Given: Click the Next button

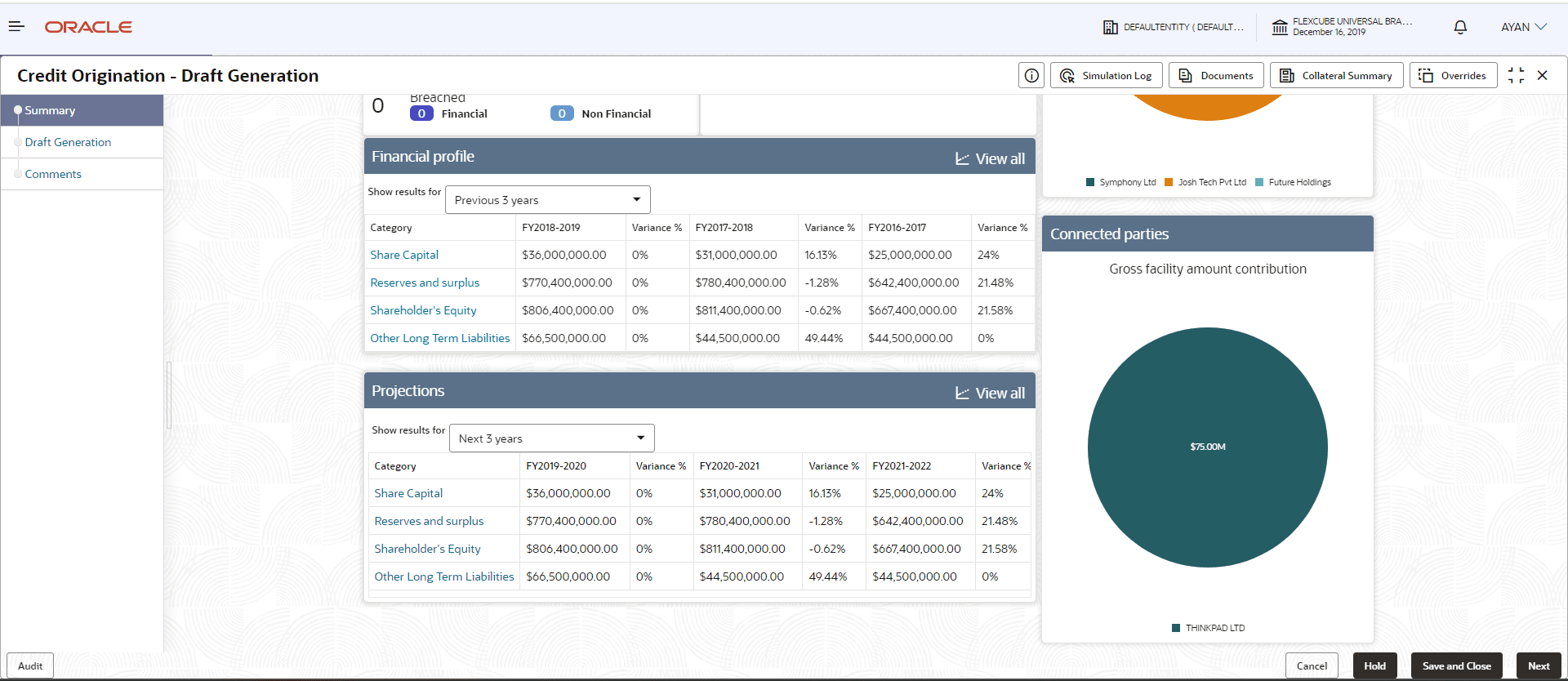Looking at the screenshot, I should pyautogui.click(x=1539, y=665).
